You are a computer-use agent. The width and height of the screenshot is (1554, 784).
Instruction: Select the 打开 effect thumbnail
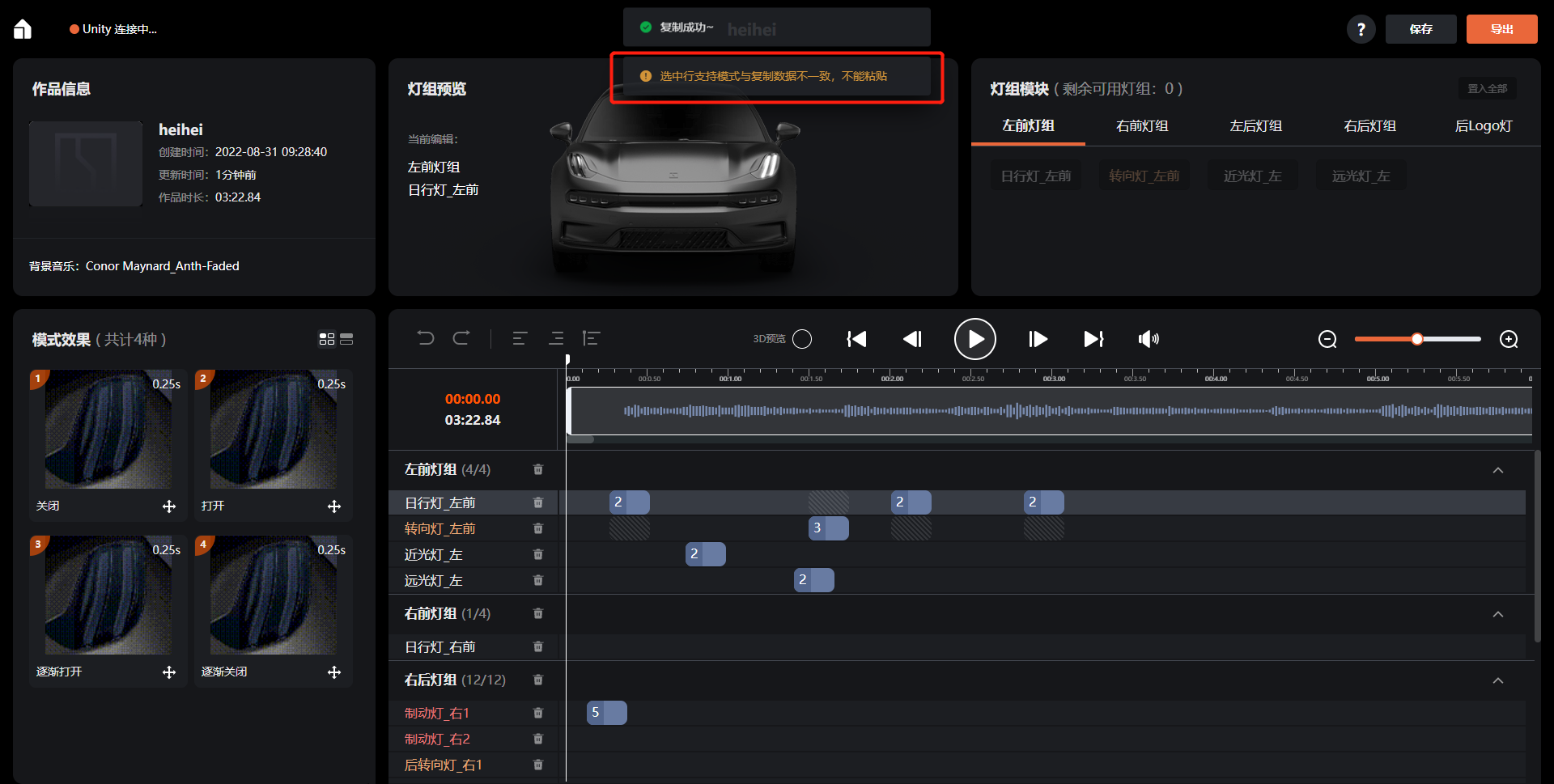(x=274, y=430)
